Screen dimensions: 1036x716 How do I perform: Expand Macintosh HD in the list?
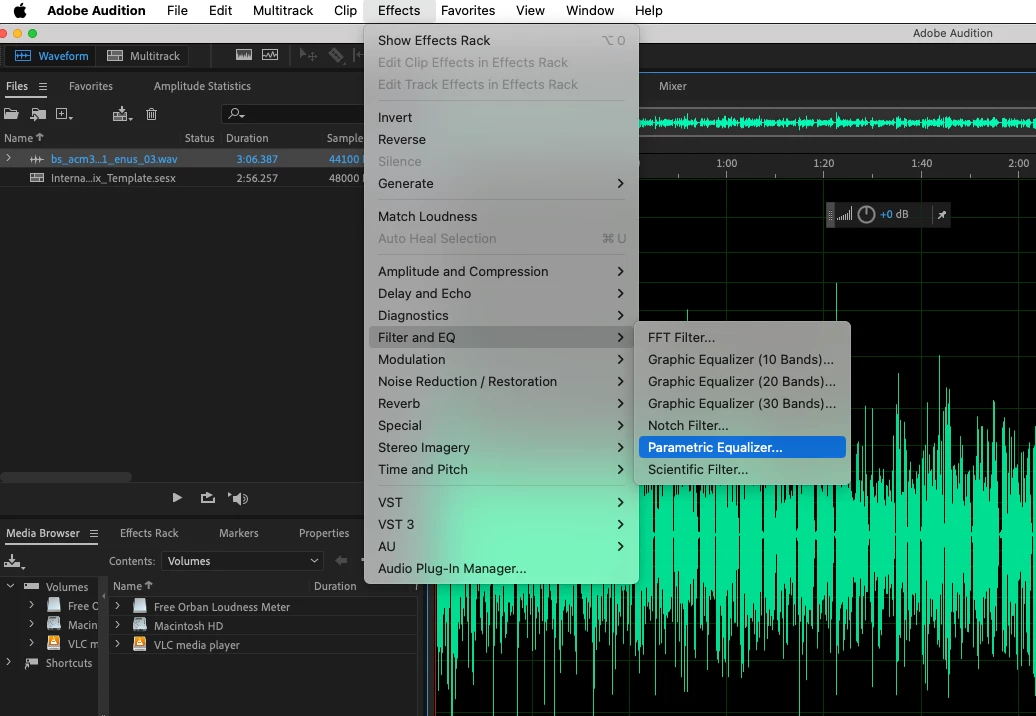click(118, 625)
